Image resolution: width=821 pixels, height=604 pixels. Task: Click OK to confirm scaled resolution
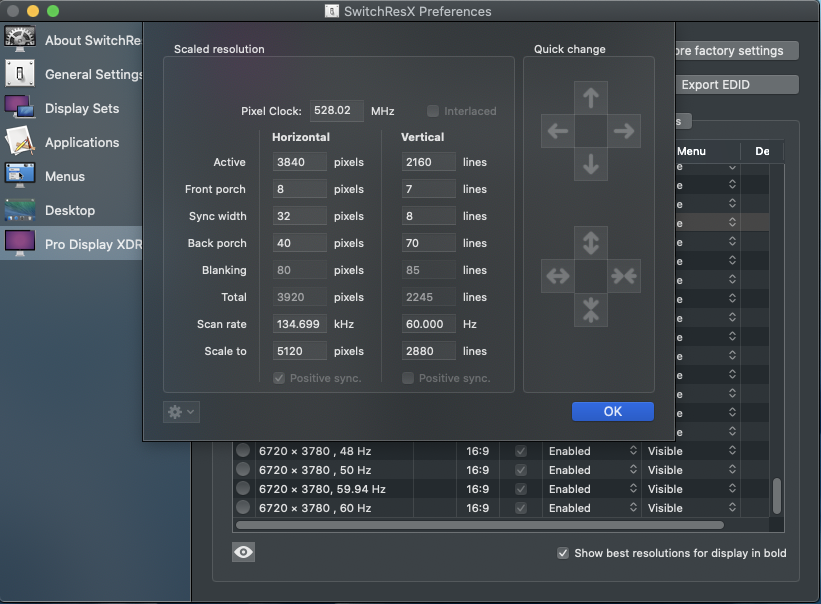pos(613,411)
